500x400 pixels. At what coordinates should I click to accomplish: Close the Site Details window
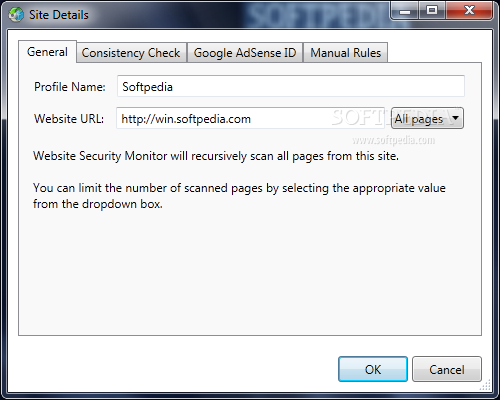point(469,12)
